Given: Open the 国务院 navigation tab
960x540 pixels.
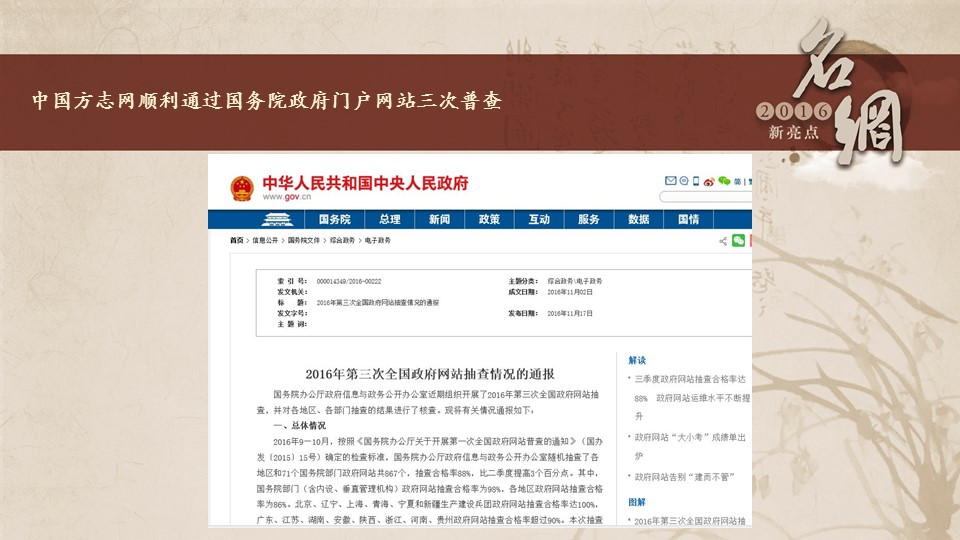Looking at the screenshot, I should point(334,219).
